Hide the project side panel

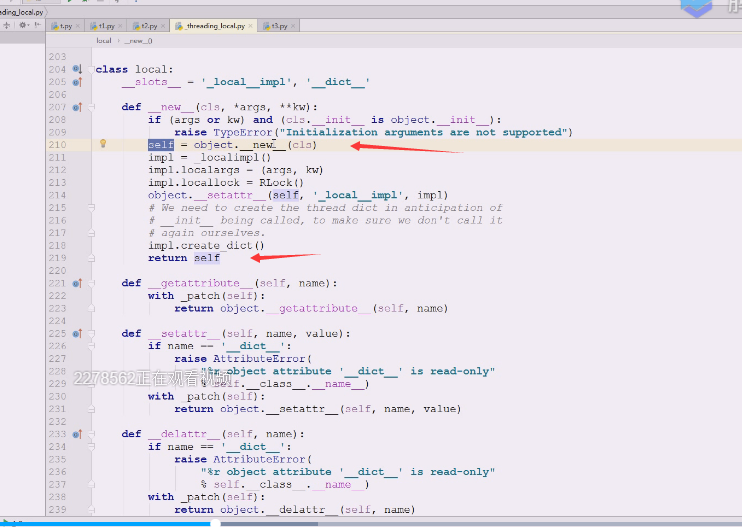click(38, 25)
